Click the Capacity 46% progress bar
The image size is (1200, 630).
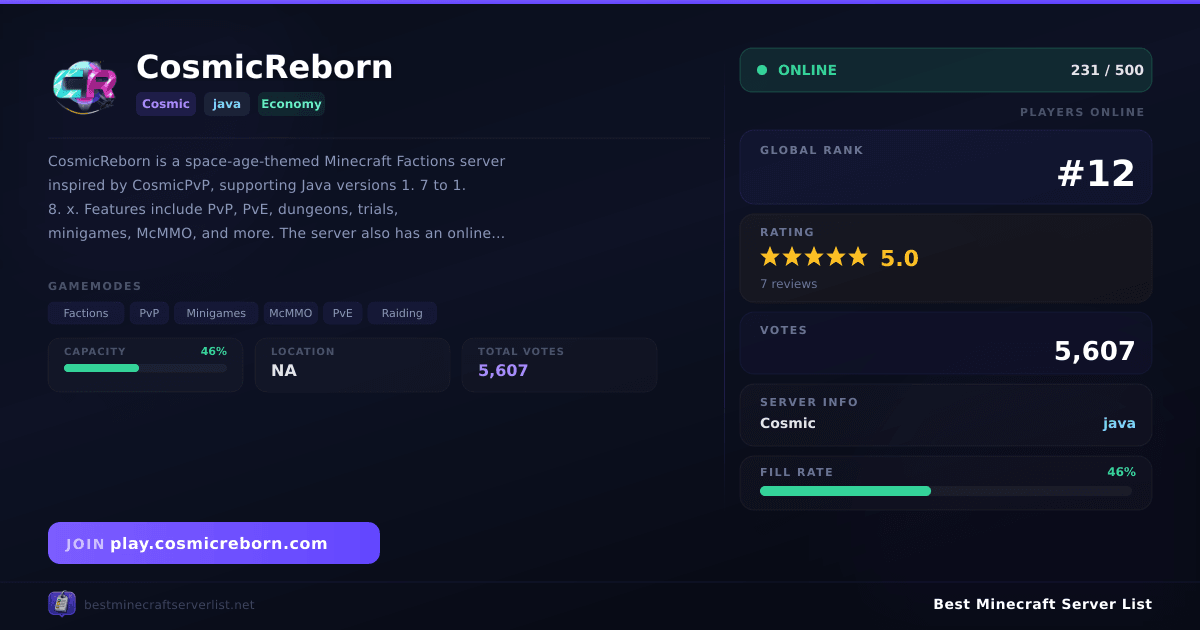coord(145,368)
